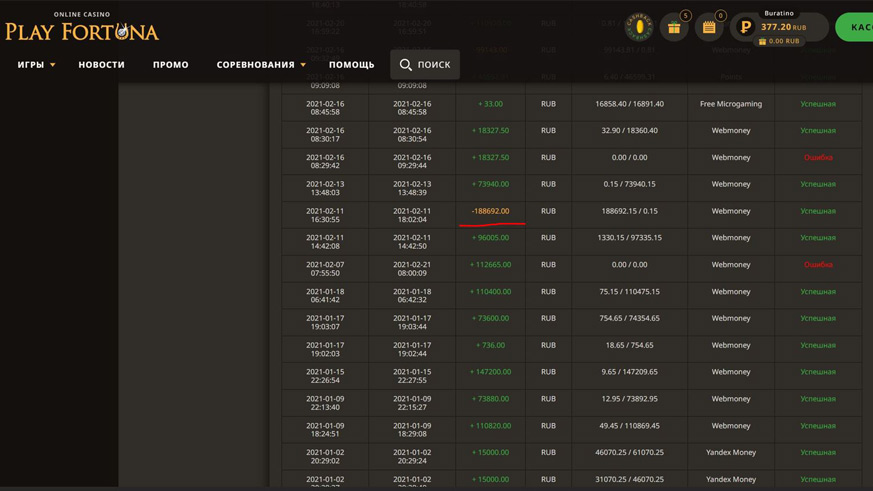
Task: Open the calendar icon with 0 badge
Action: coord(709,27)
